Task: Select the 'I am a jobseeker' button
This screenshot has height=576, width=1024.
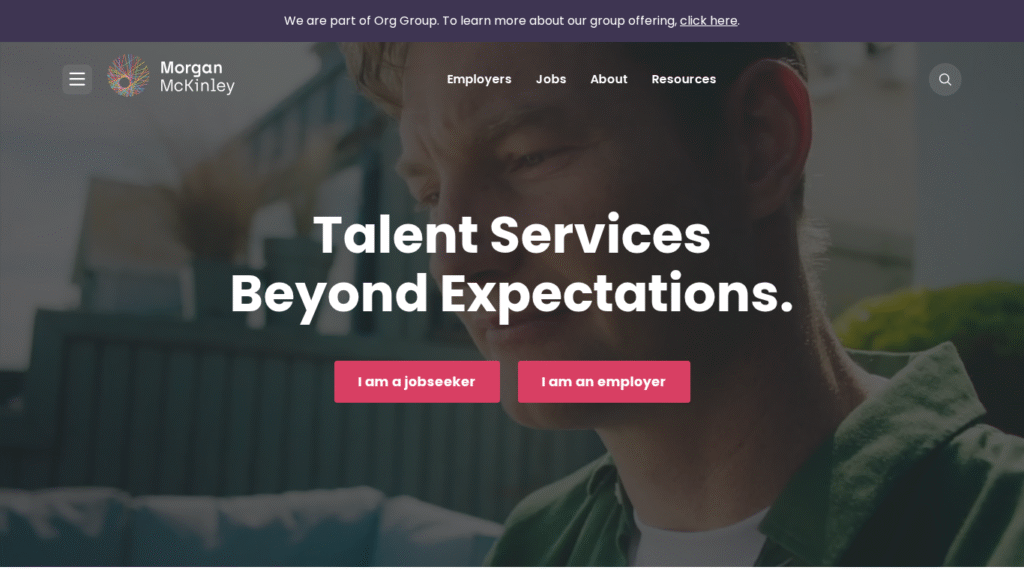Action: coord(417,382)
